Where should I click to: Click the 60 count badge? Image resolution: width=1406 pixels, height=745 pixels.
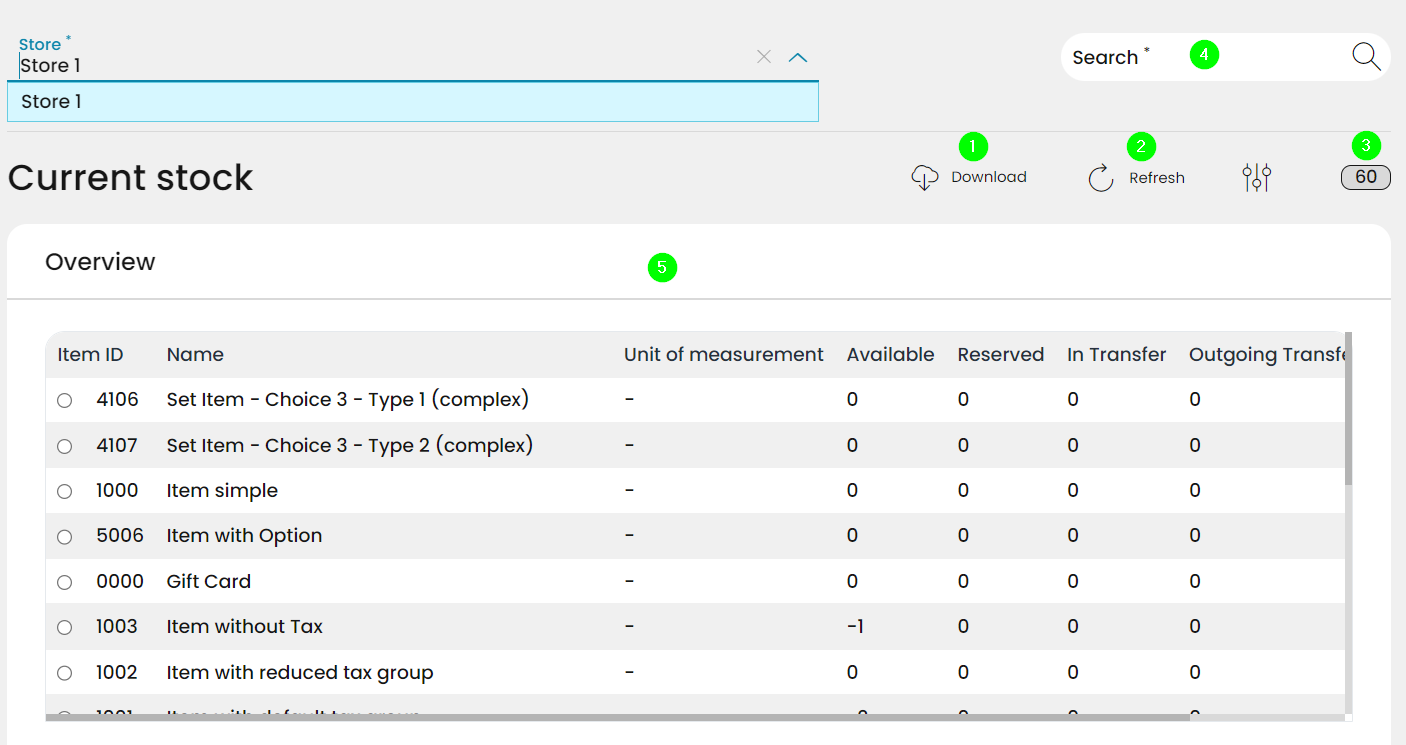(1366, 178)
